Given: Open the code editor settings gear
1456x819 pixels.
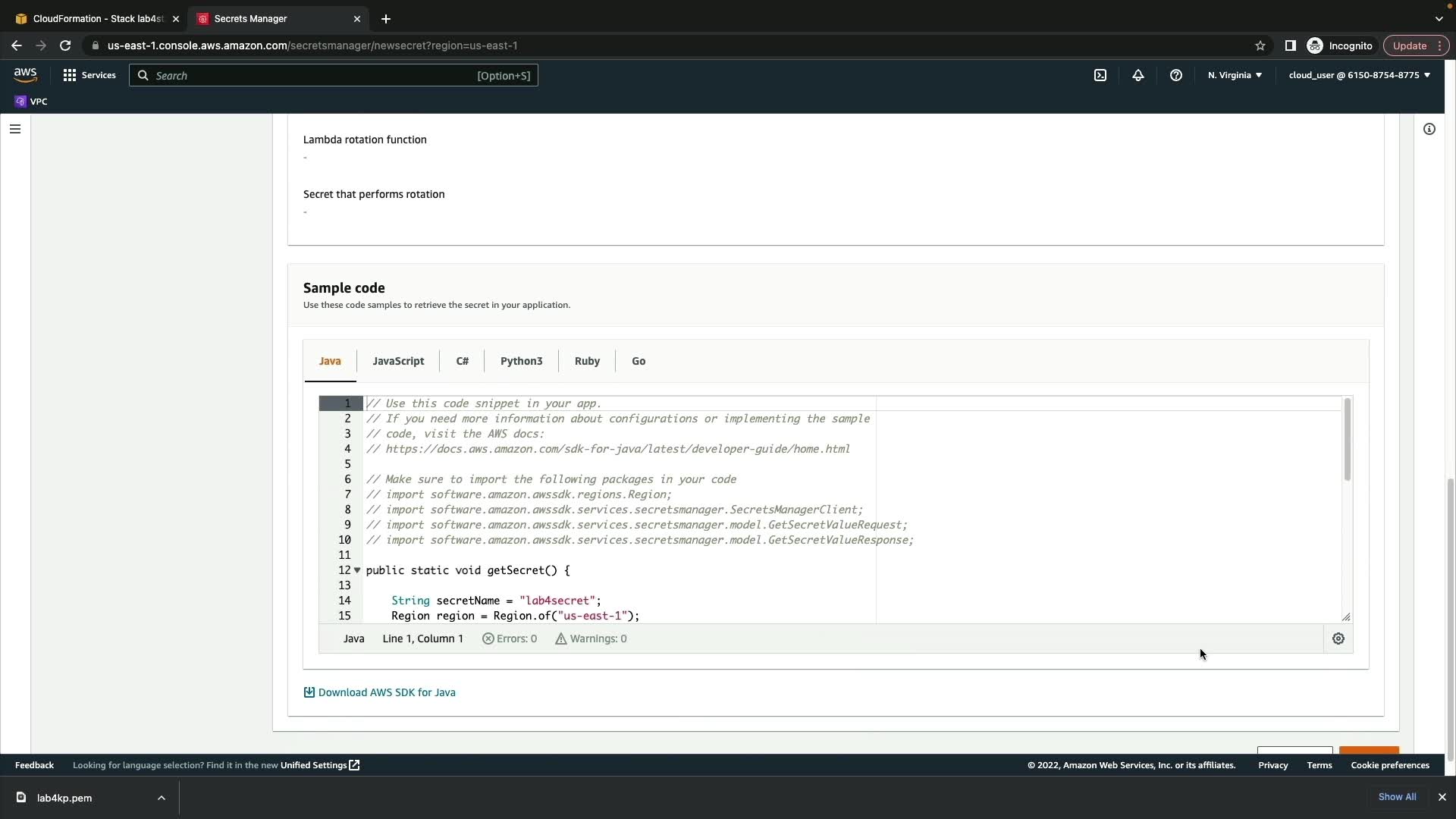Looking at the screenshot, I should coord(1338,639).
